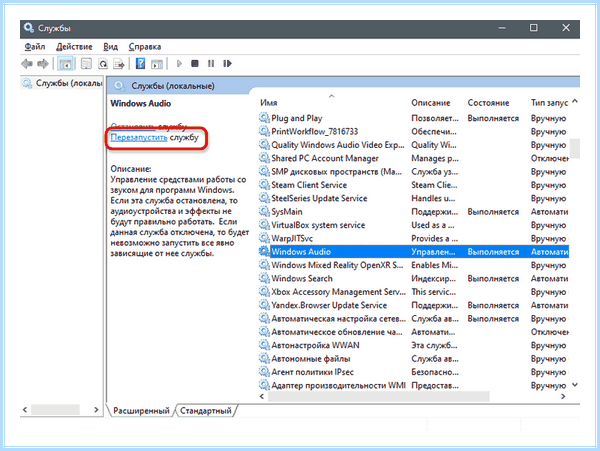Screen dimensions: 600x451
Task: Select the Steam Client Service name
Action: pyautogui.click(x=309, y=185)
